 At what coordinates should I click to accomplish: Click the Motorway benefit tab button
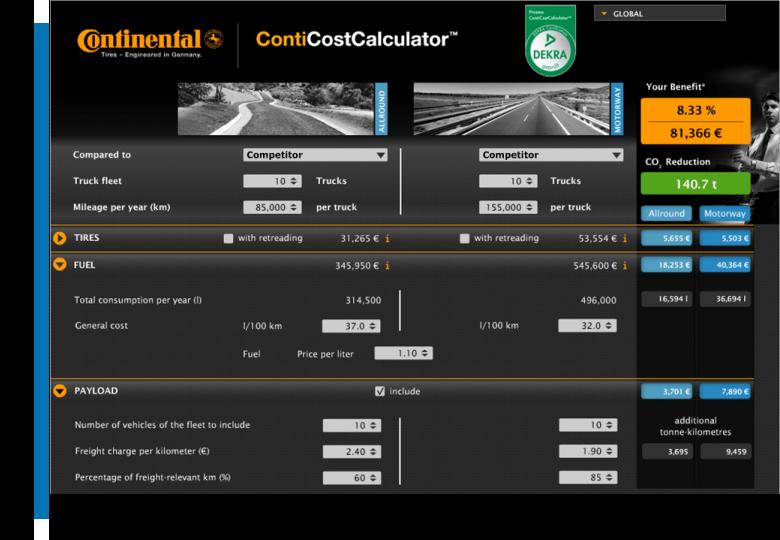[x=725, y=213]
